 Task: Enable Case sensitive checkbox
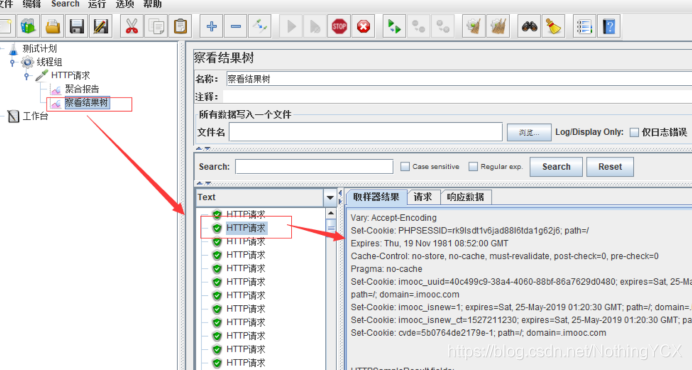tap(405, 166)
